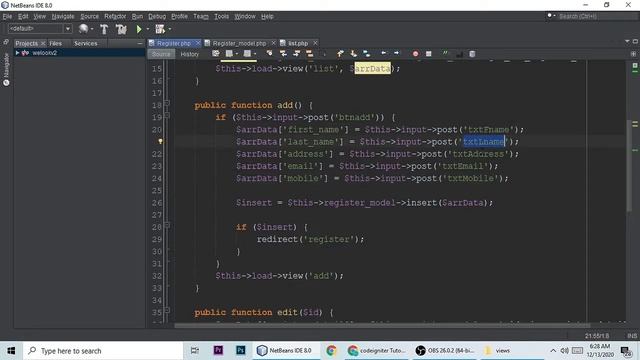Screen dimensions: 640x360
Task: Open Chrome from the Windows taskbar
Action: click(x=331, y=350)
